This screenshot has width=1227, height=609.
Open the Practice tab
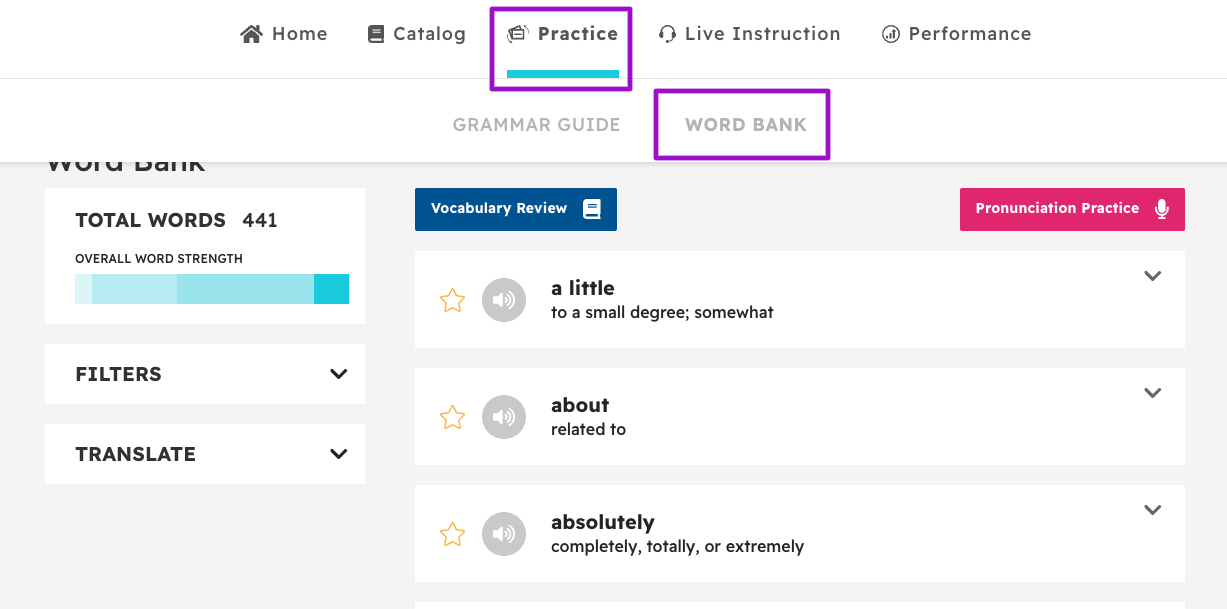[x=562, y=34]
